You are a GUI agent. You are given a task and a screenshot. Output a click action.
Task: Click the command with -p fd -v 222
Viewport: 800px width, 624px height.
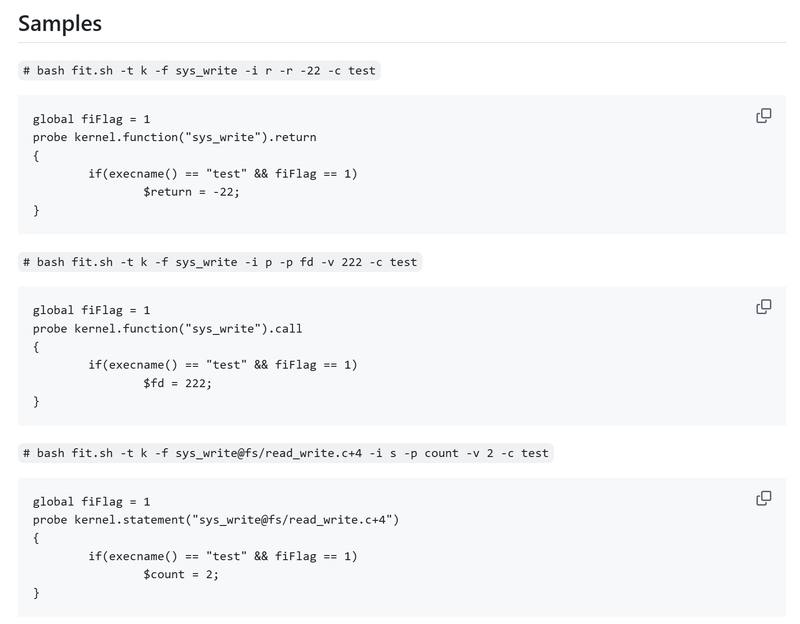(220, 262)
